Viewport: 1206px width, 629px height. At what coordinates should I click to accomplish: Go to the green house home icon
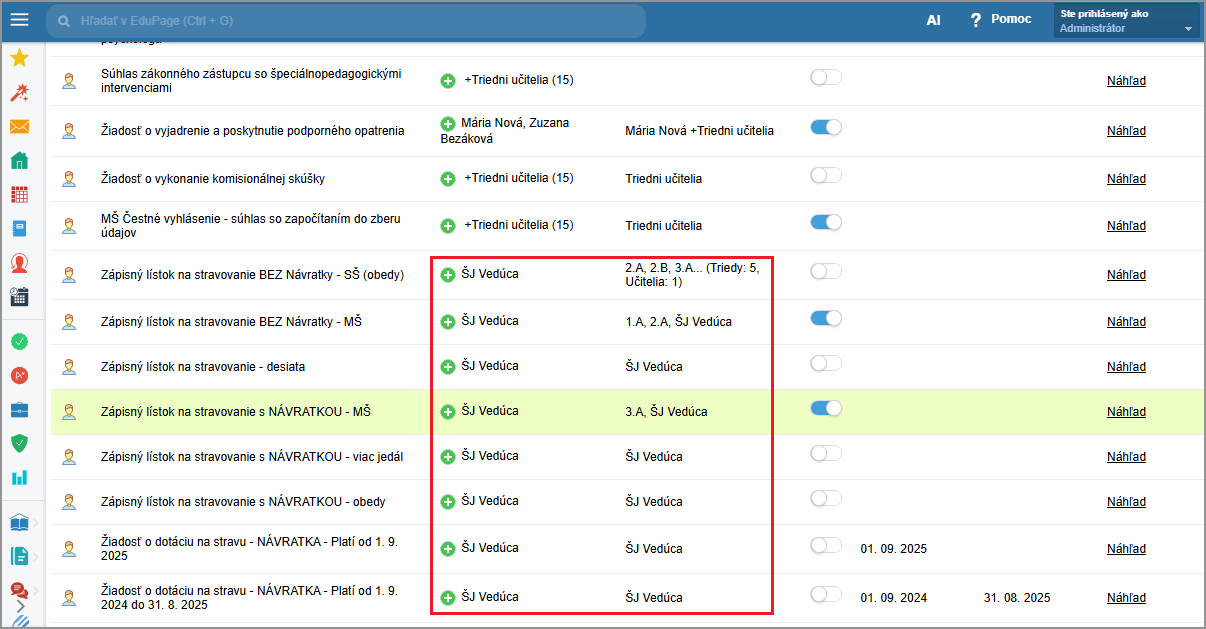pyautogui.click(x=19, y=161)
